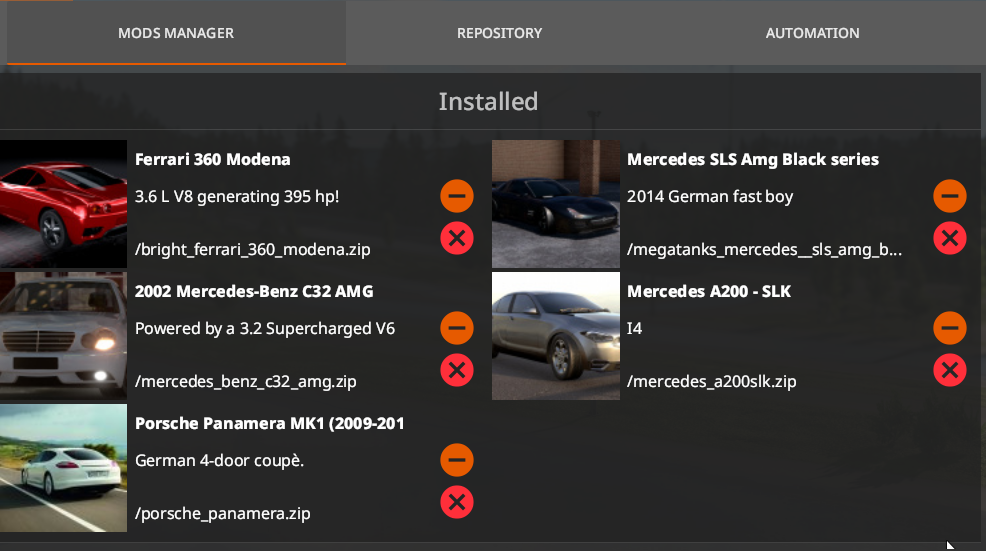Screen dimensions: 986x551
Task: Click the Mercedes SLS Amg Black series title
Action: coord(753,160)
